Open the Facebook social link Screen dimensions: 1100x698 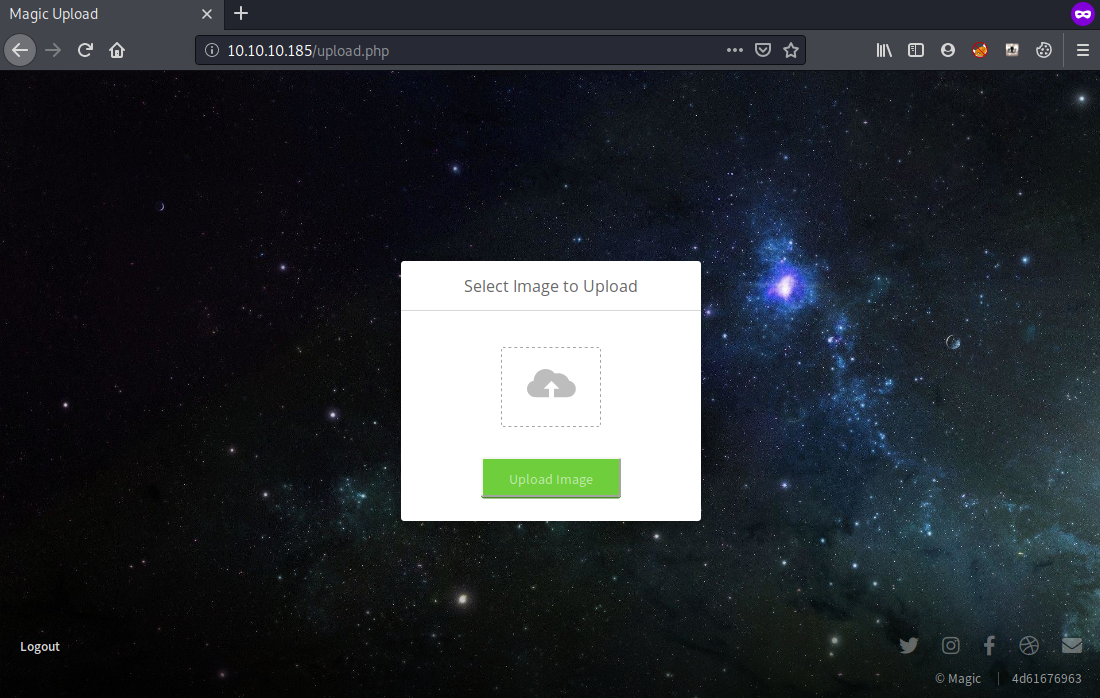pyautogui.click(x=989, y=646)
